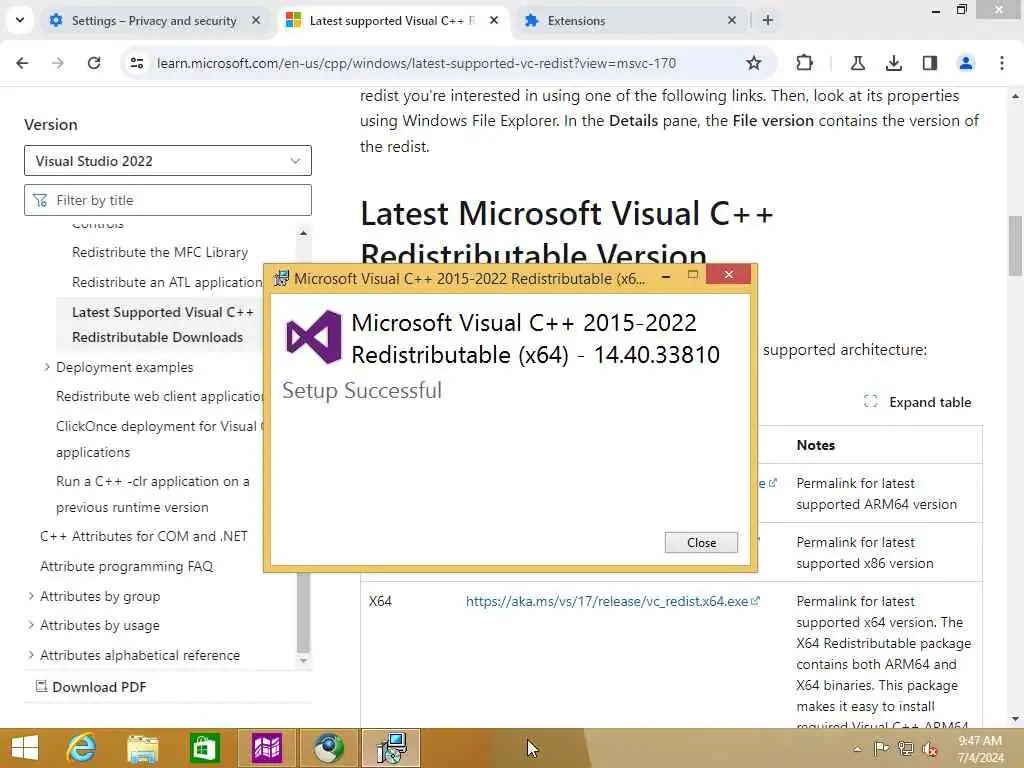Open the installer taskbar icon
This screenshot has height=768, width=1024.
click(x=391, y=748)
